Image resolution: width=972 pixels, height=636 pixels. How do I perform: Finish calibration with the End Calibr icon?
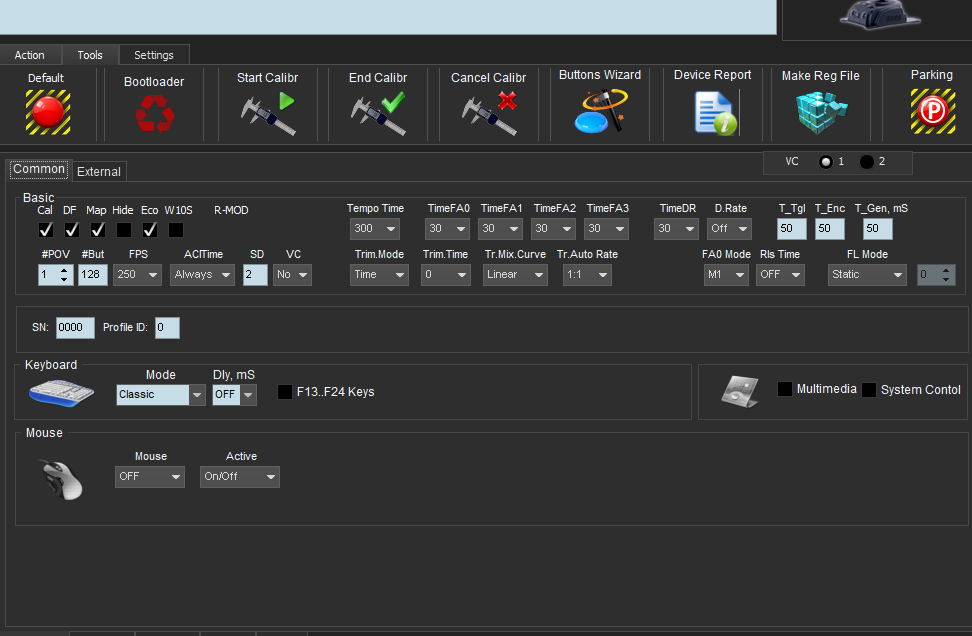[378, 113]
